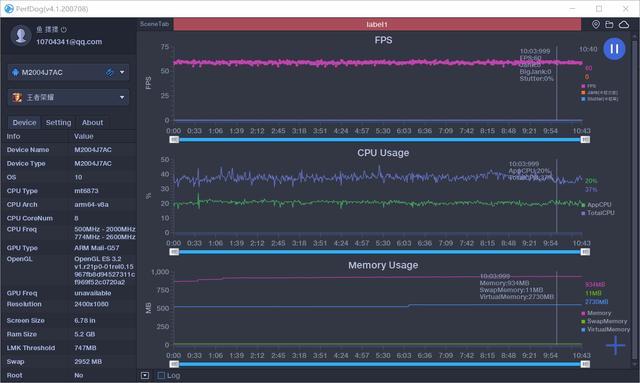Click the FPS chart title

[x=383, y=40]
